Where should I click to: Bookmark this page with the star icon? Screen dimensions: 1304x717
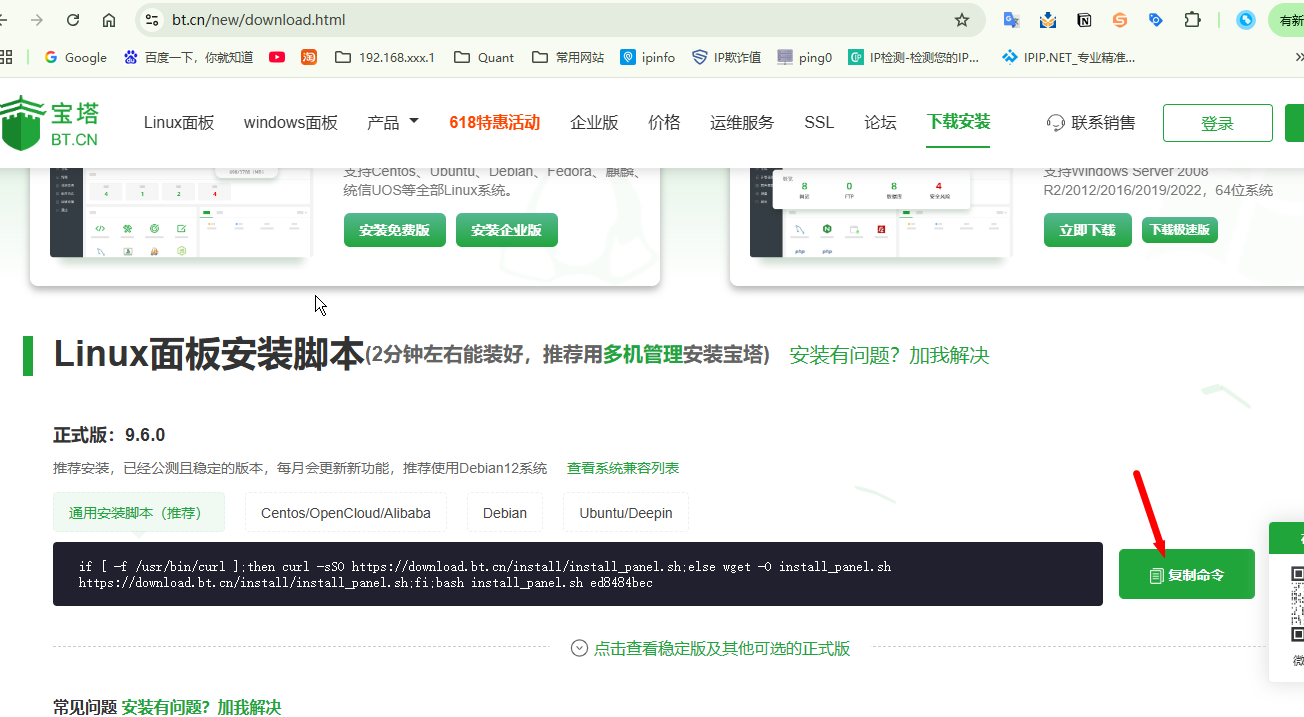(962, 20)
